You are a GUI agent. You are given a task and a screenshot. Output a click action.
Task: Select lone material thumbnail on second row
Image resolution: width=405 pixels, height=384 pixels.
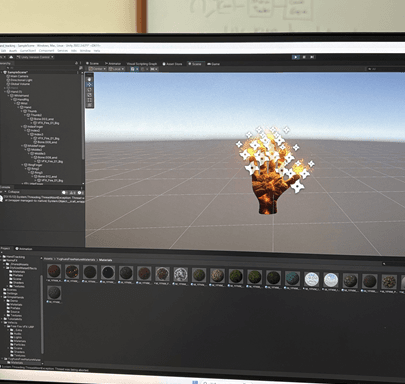pos(54,293)
